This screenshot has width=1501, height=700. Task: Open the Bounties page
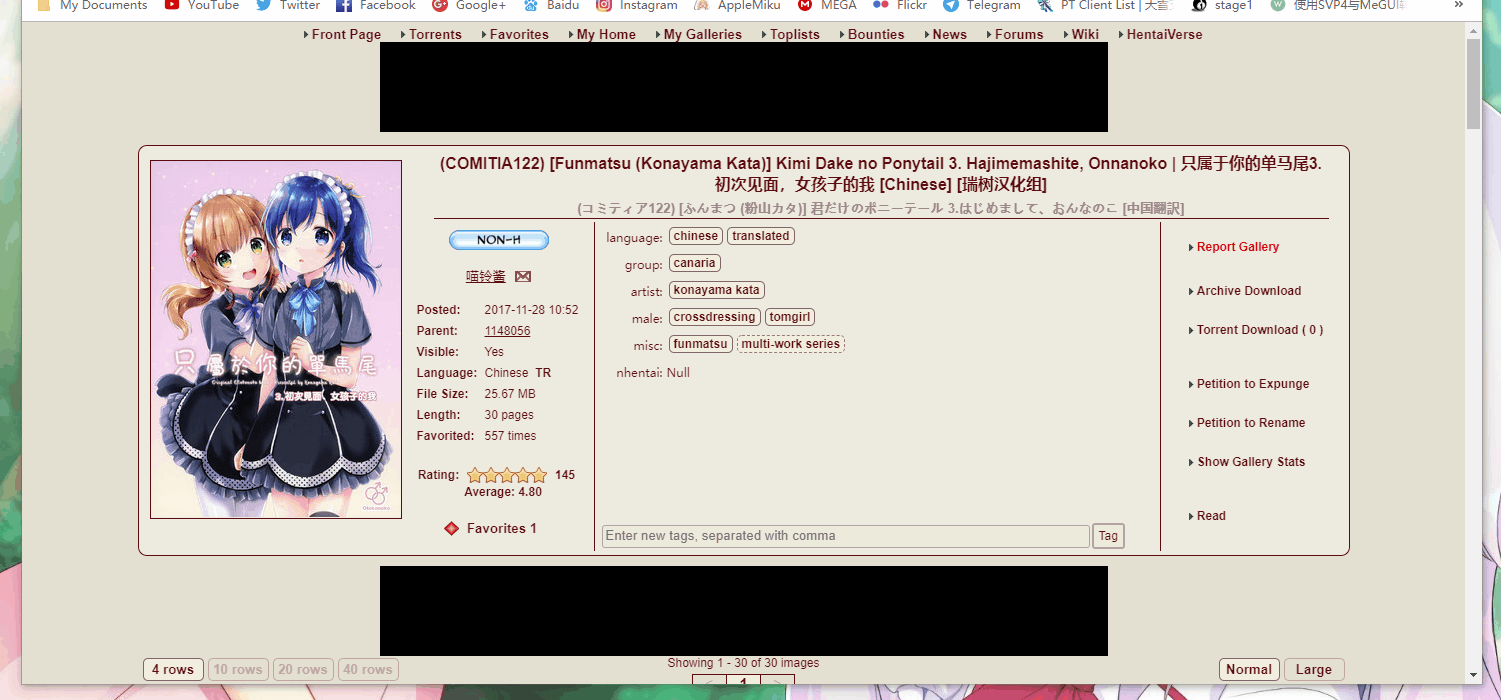(x=876, y=34)
